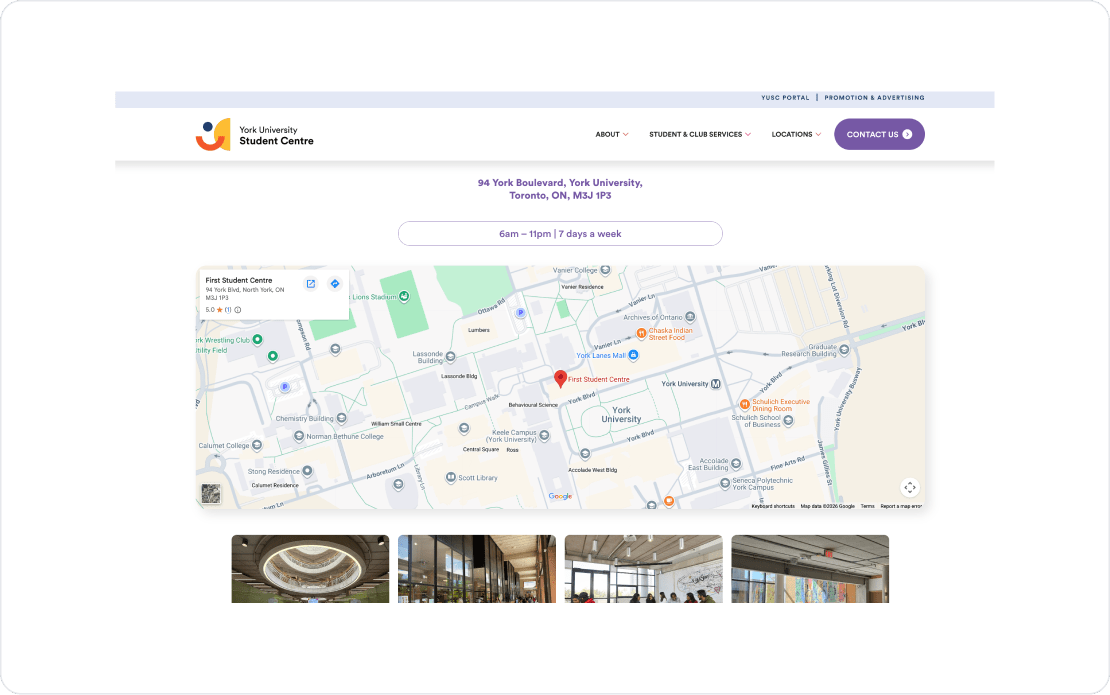Open the map Terms link

[867, 506]
